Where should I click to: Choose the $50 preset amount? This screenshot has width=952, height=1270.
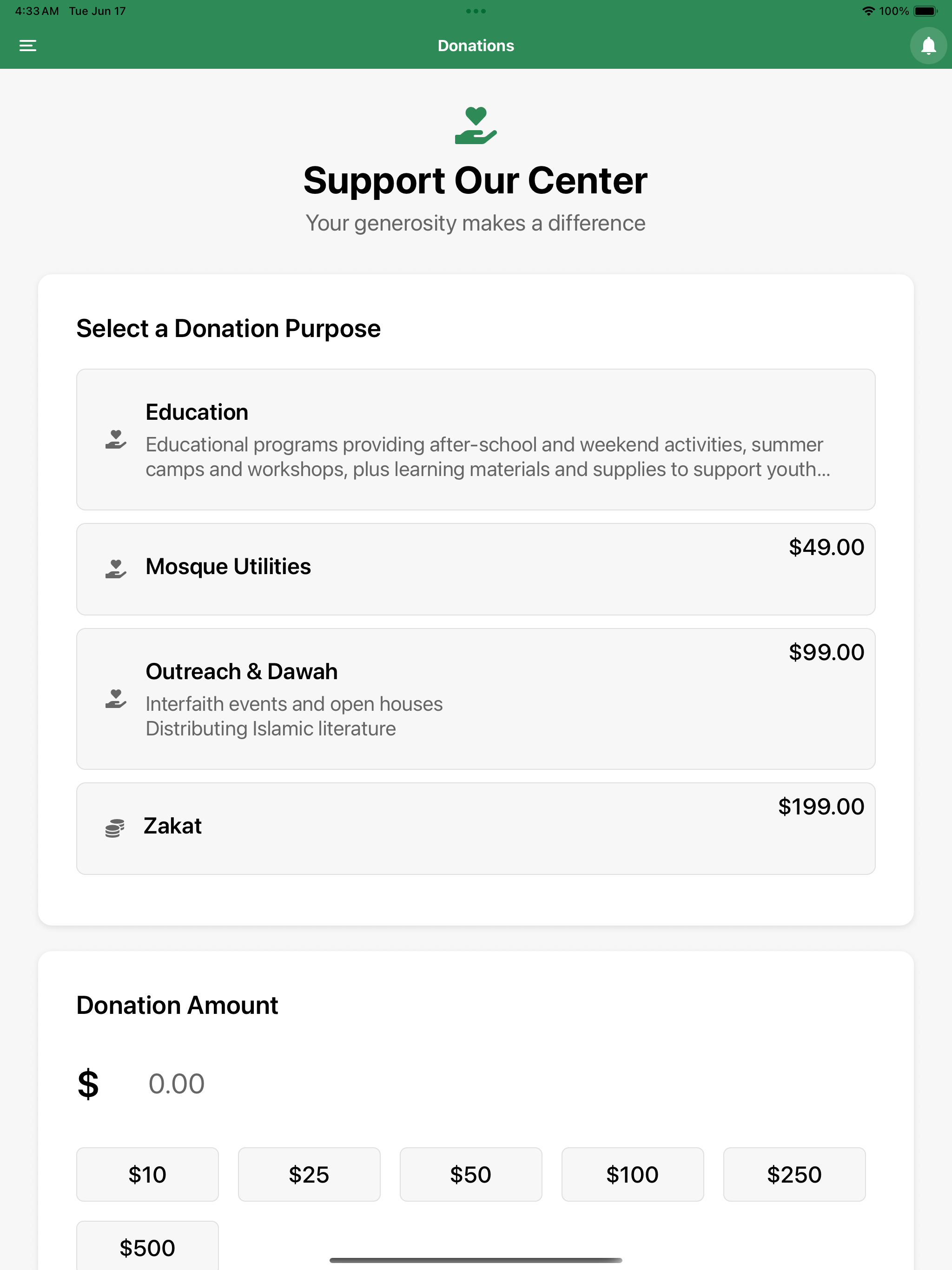point(471,1174)
